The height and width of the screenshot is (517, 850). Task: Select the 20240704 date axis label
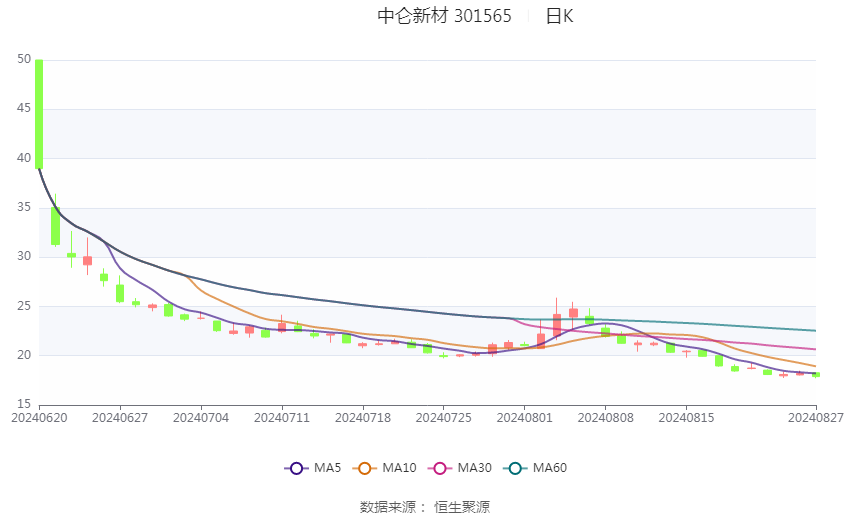pyautogui.click(x=201, y=418)
